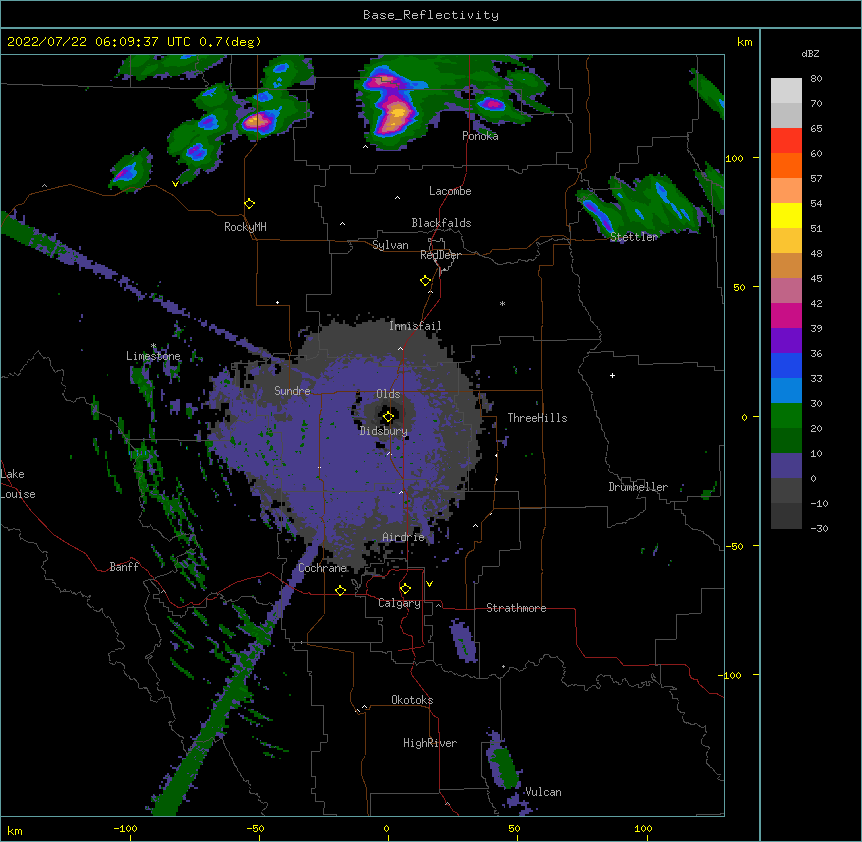Click the yellow diamond radar-site marker at Olds
This screenshot has width=862, height=842.
pyautogui.click(x=388, y=417)
